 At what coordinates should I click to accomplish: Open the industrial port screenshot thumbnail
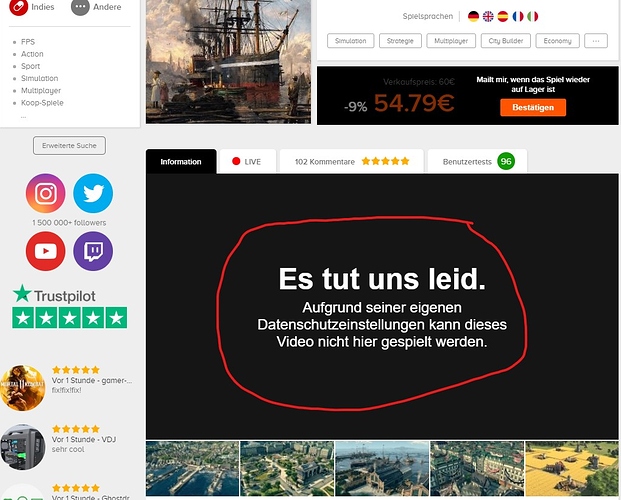pos(382,468)
